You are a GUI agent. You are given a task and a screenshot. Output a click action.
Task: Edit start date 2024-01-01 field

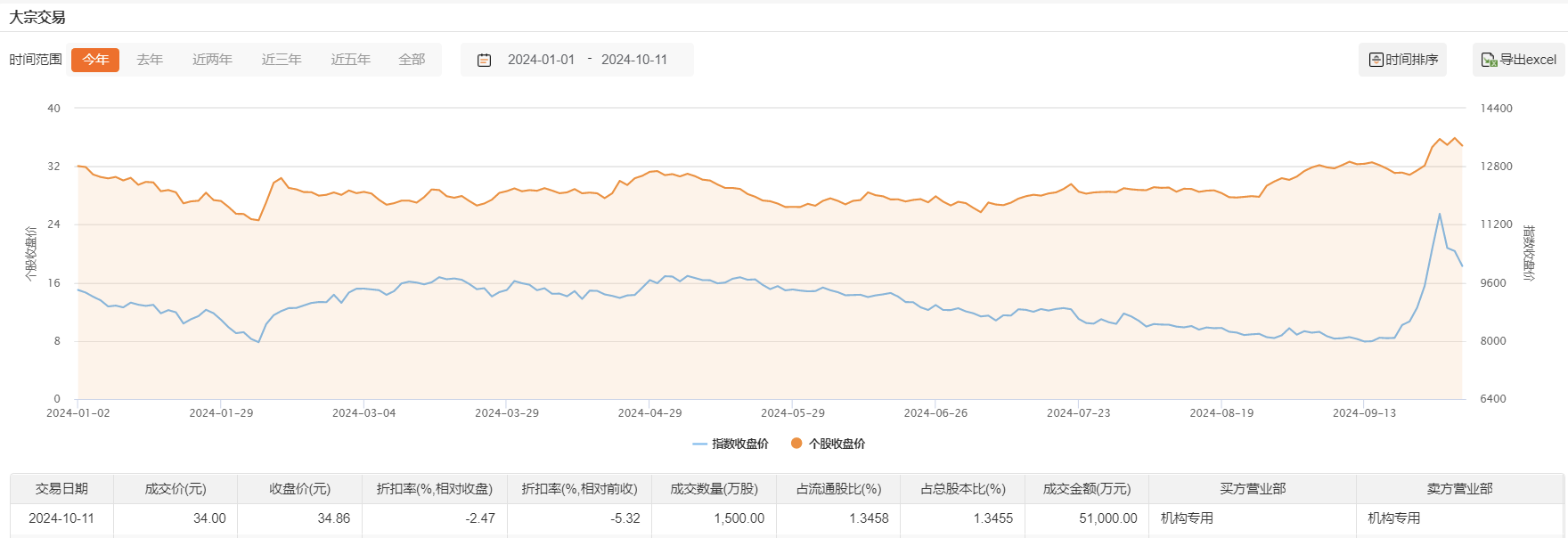coord(541,60)
